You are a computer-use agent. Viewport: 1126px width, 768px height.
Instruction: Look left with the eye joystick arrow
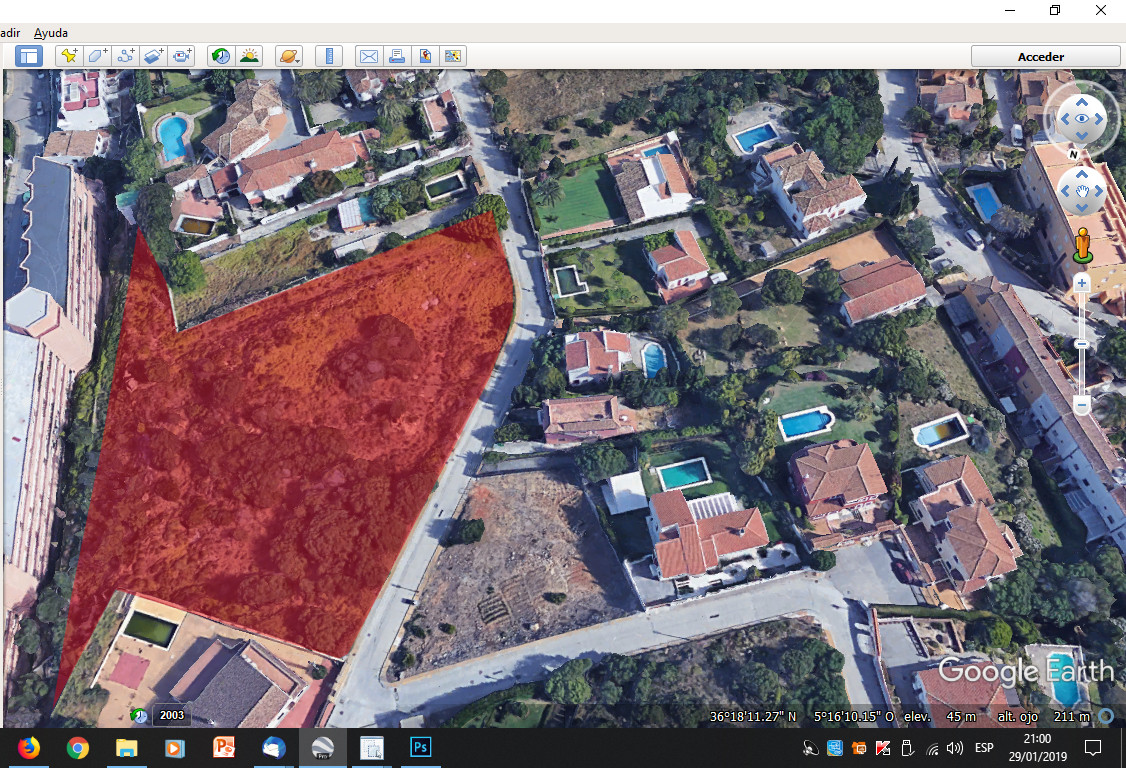coord(1065,119)
